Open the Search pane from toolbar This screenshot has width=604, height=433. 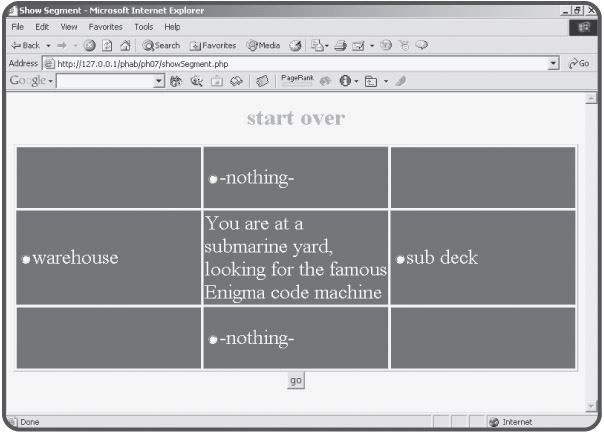pos(161,45)
